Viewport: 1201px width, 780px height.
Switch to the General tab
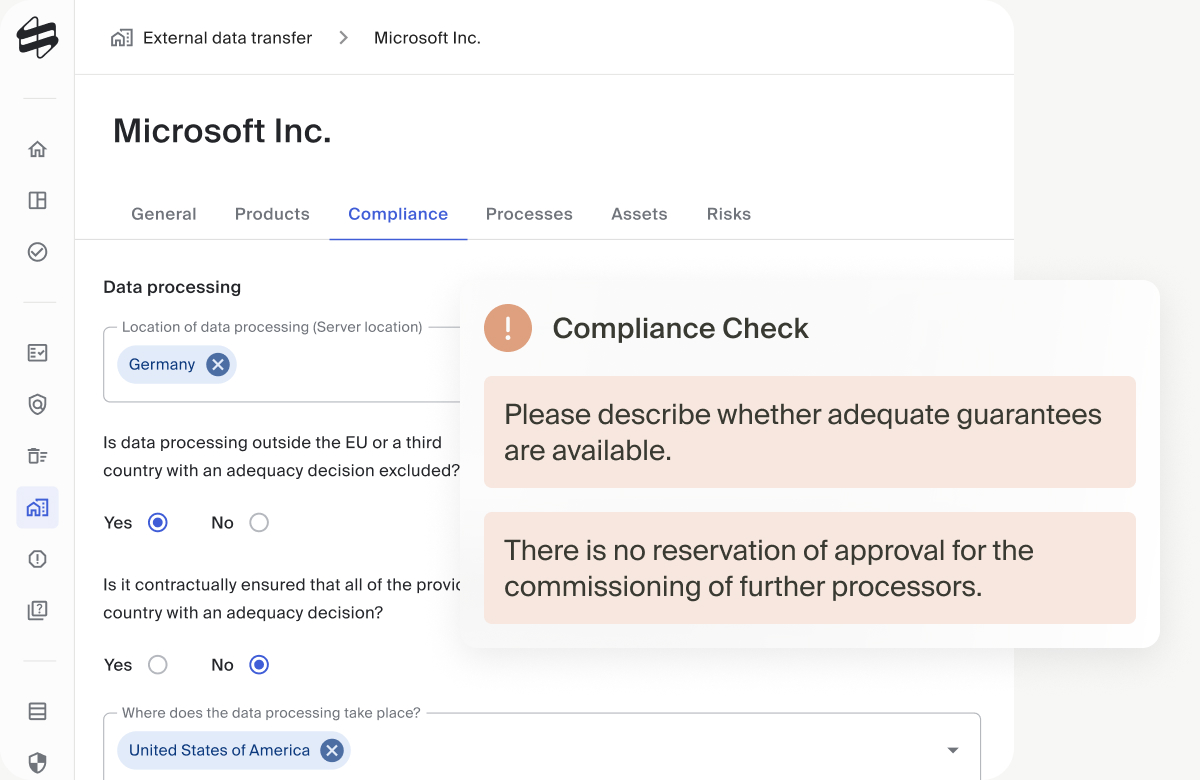click(164, 214)
